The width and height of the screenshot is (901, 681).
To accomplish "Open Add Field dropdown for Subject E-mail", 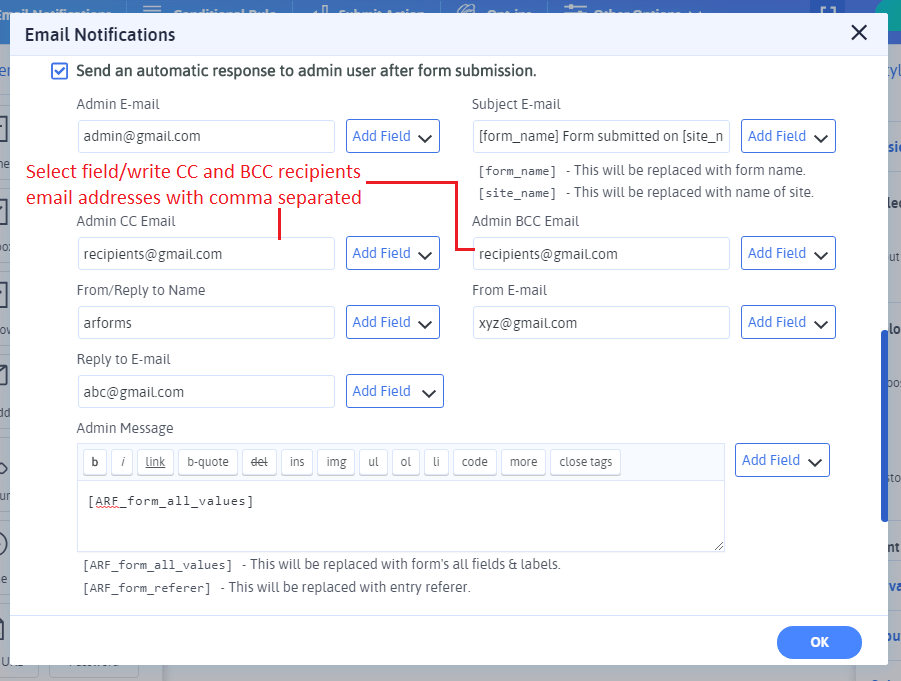I will point(788,137).
